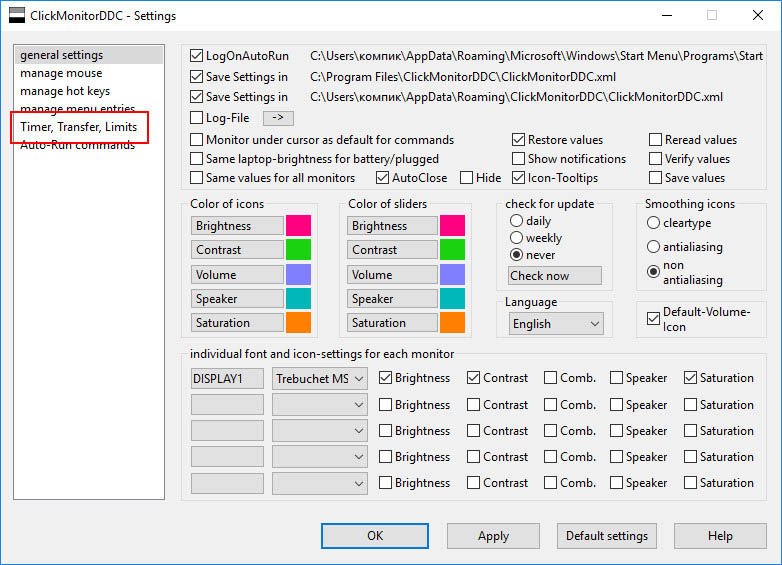Click Saturation button under Color of sliders
Image resolution: width=782 pixels, height=565 pixels.
point(392,323)
